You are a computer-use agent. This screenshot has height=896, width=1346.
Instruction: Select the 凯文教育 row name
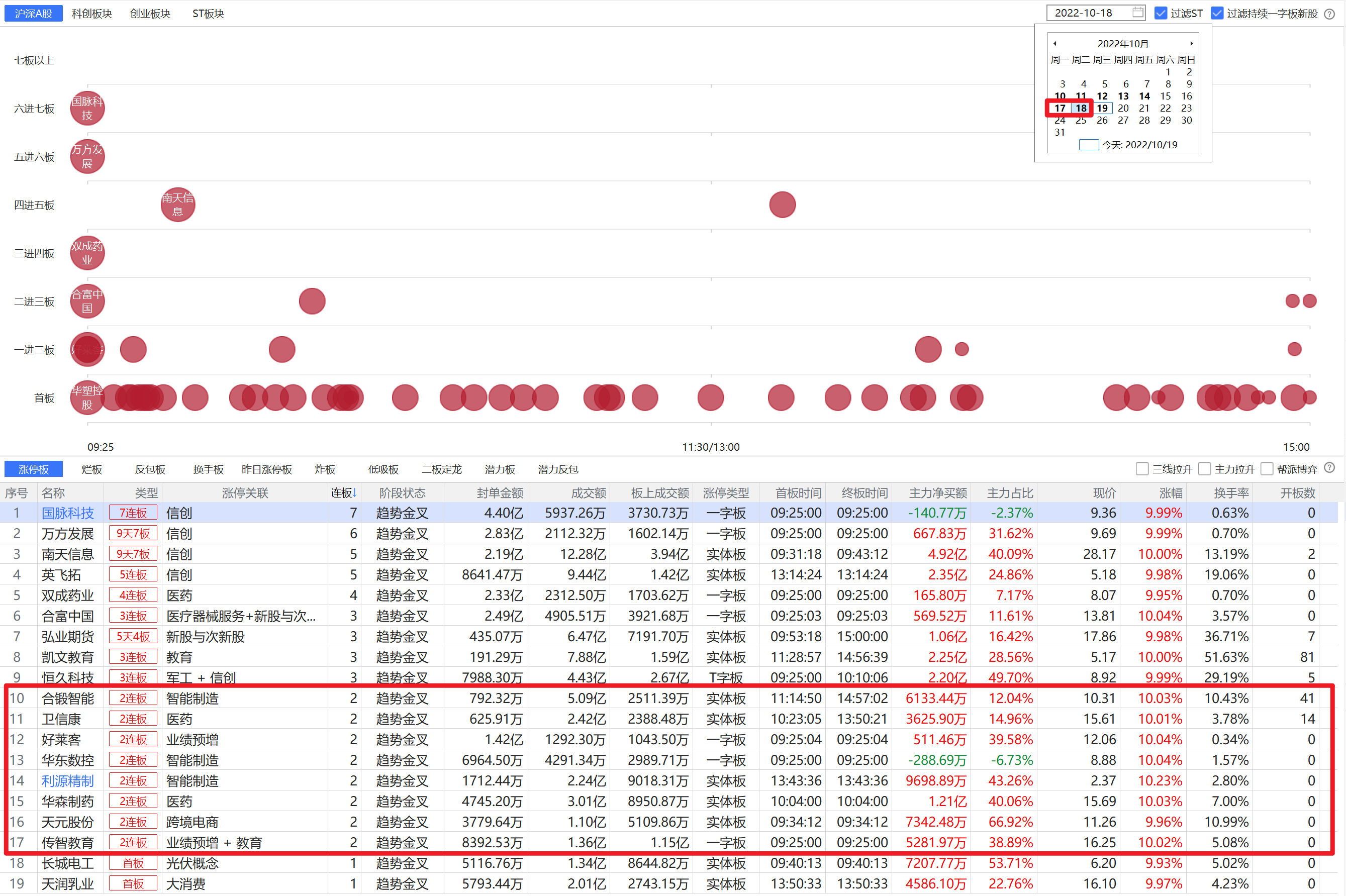(x=67, y=657)
